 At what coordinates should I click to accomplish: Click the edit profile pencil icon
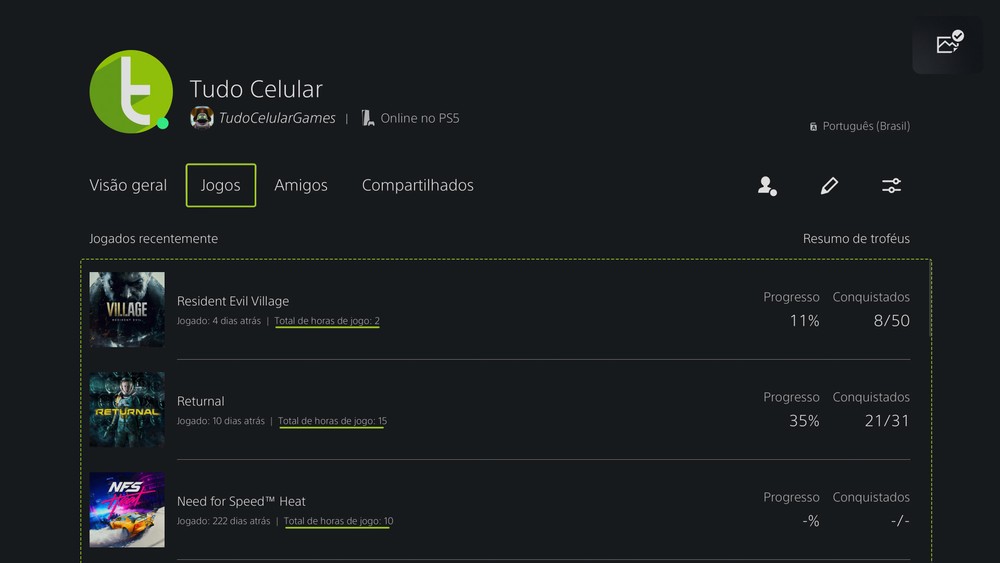coord(829,186)
